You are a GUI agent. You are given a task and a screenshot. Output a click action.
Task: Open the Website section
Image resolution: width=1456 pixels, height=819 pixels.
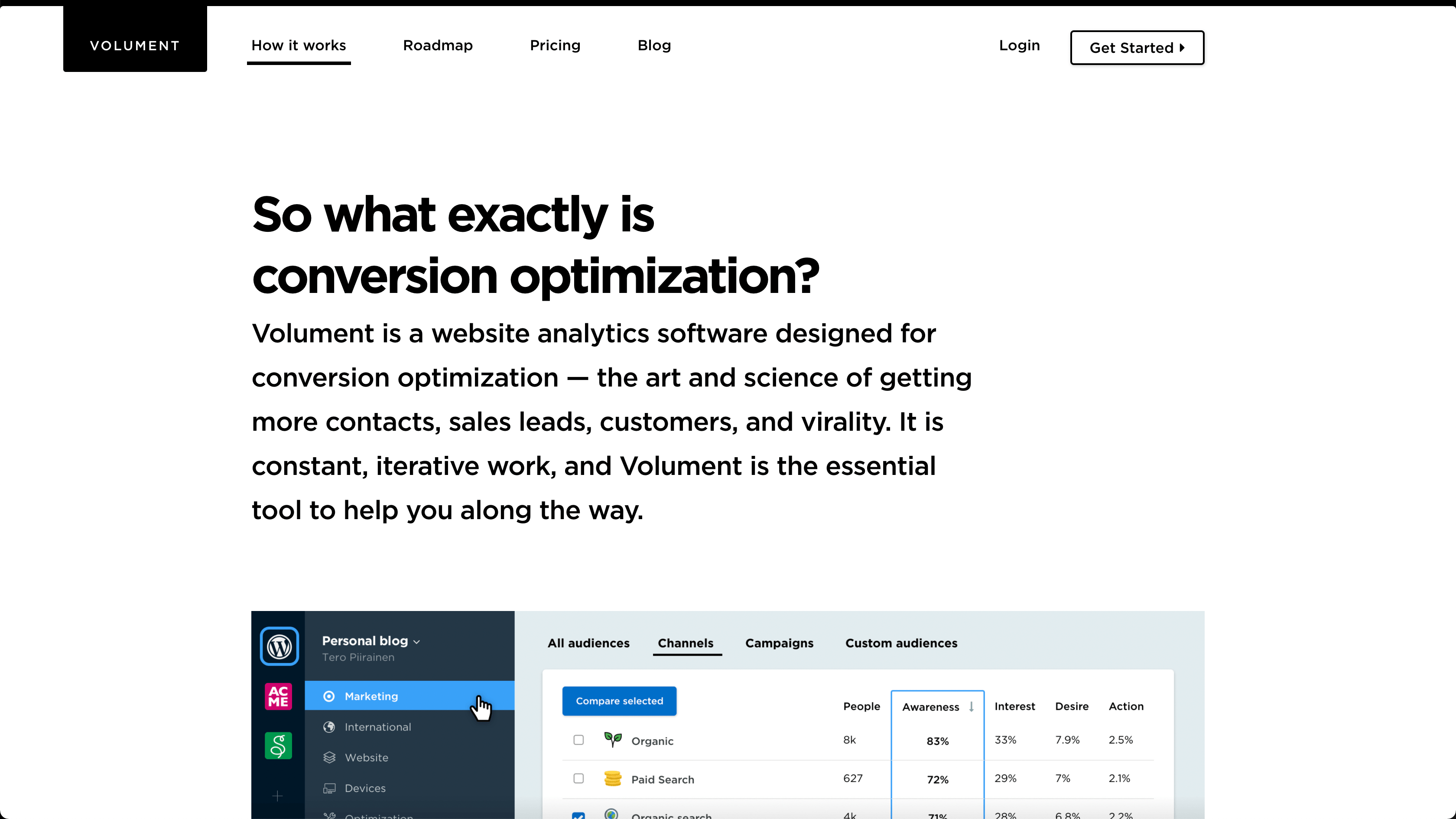click(x=409, y=757)
